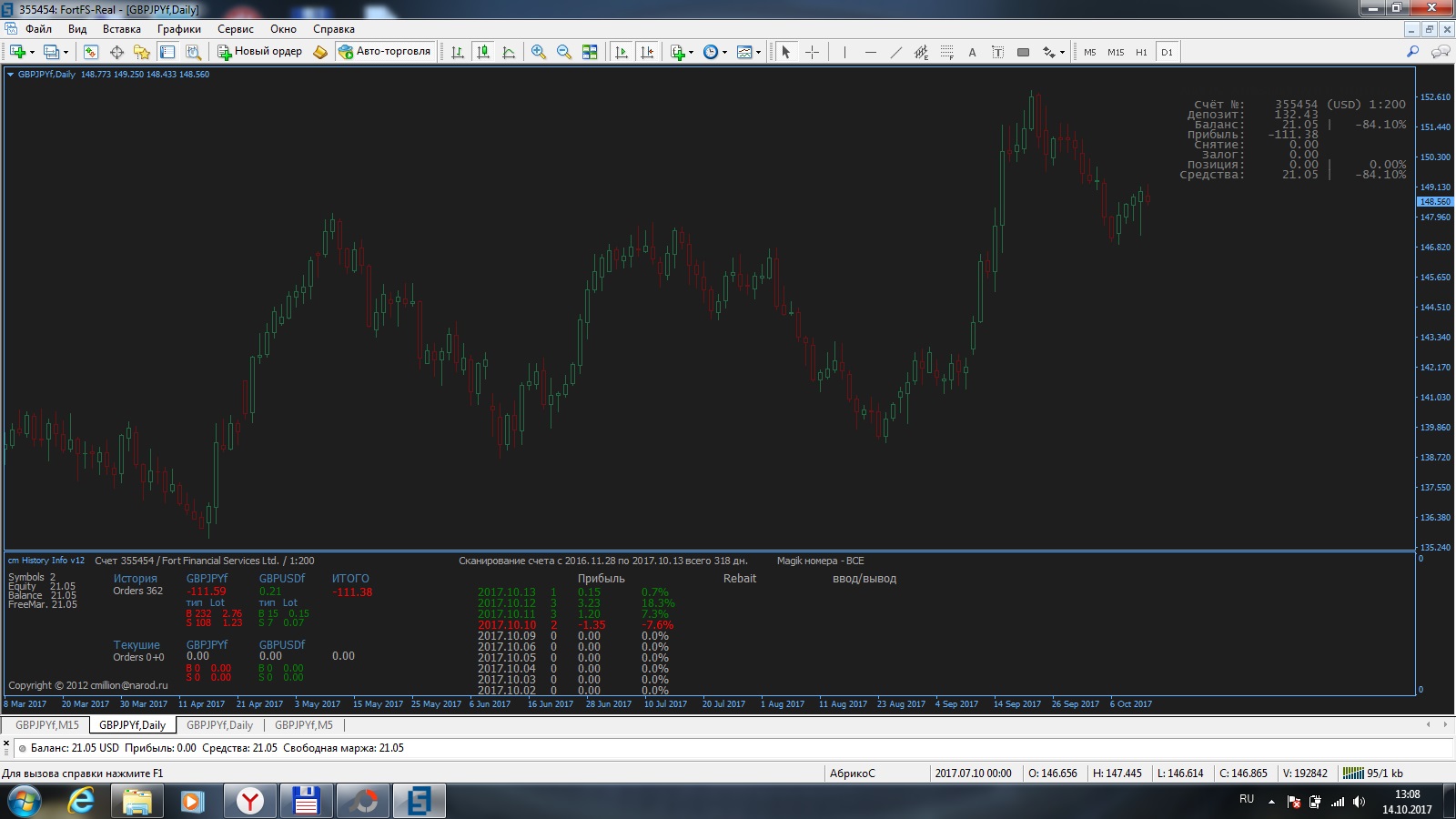Click the tile windows icon
Image resolution: width=1456 pixels, height=819 pixels.
tap(590, 52)
